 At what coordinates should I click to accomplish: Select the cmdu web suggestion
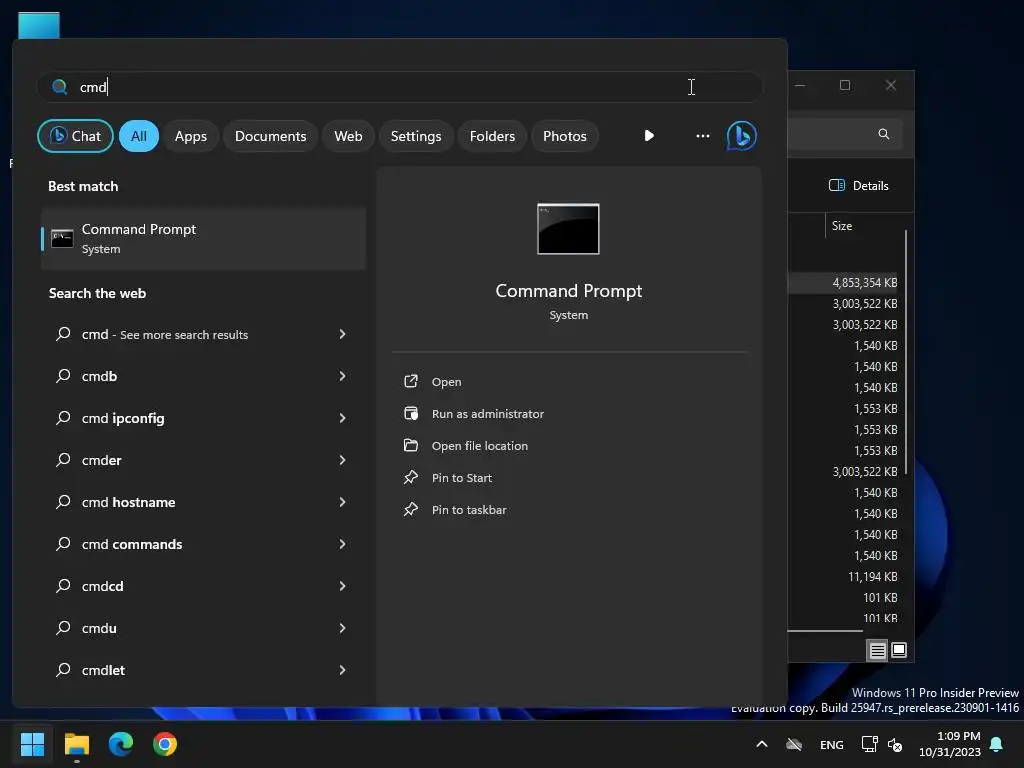coord(203,628)
